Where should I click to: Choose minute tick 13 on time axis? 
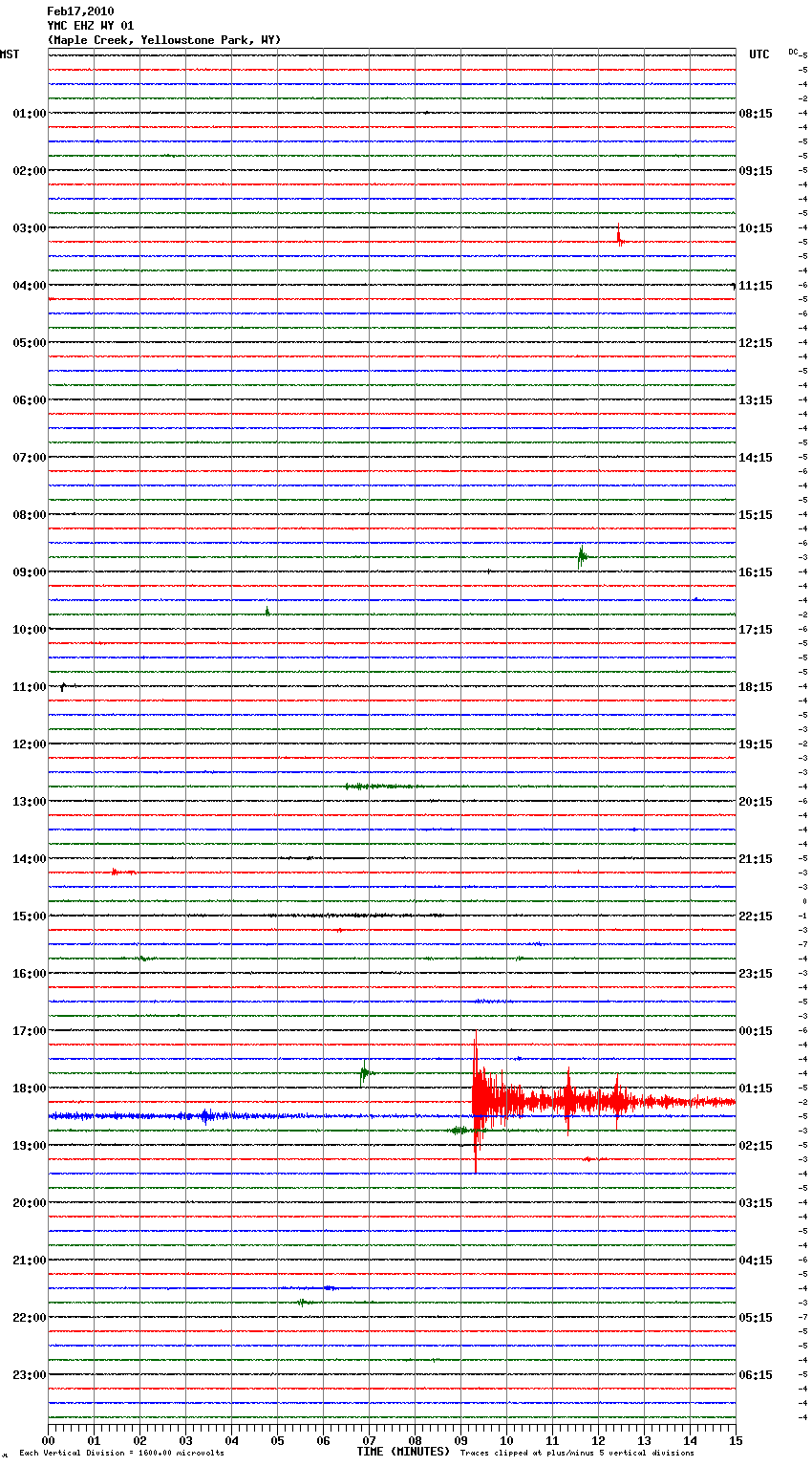[644, 1440]
